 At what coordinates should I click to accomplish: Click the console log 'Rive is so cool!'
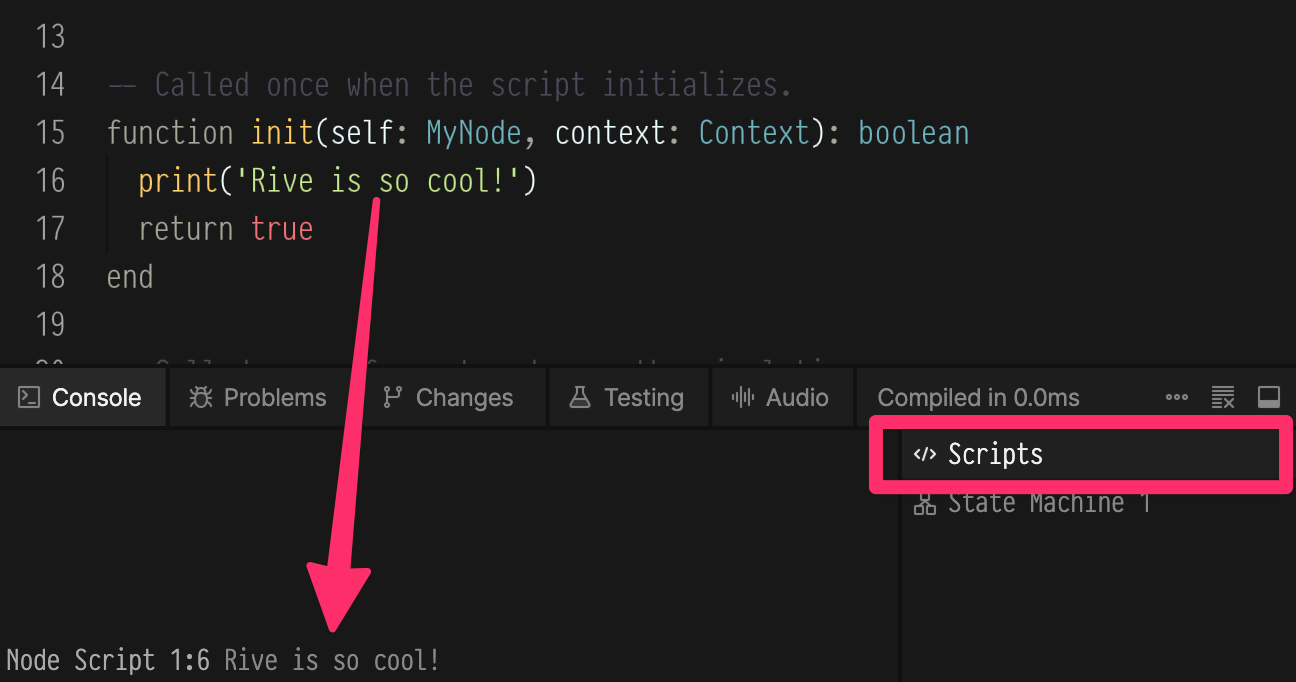331,661
